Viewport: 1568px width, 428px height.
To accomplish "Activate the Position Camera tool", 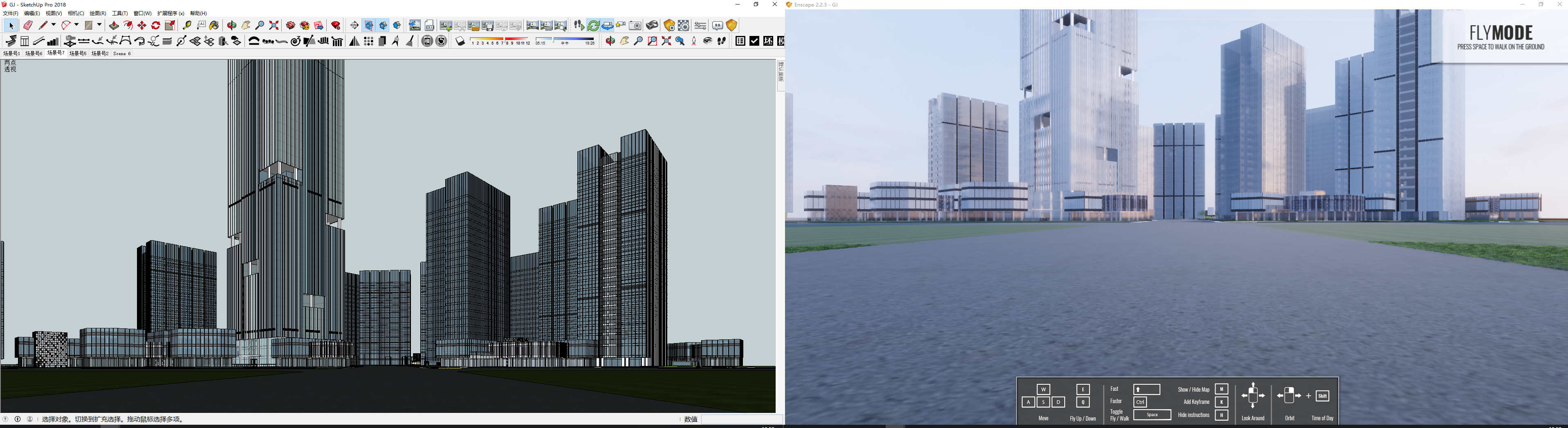I will (x=694, y=41).
